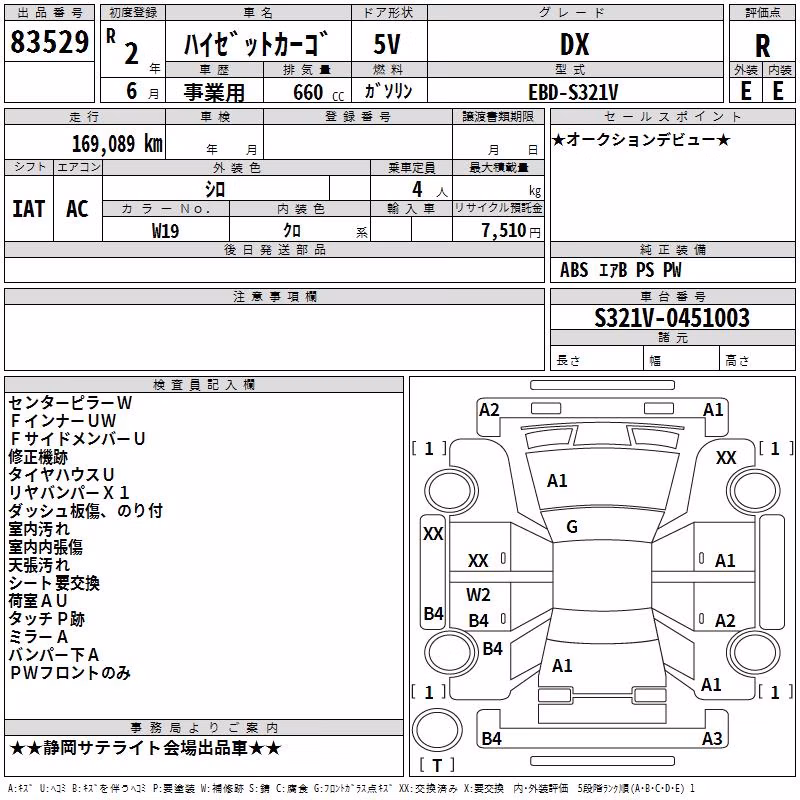Select the note 室内内張傷

coord(45,547)
